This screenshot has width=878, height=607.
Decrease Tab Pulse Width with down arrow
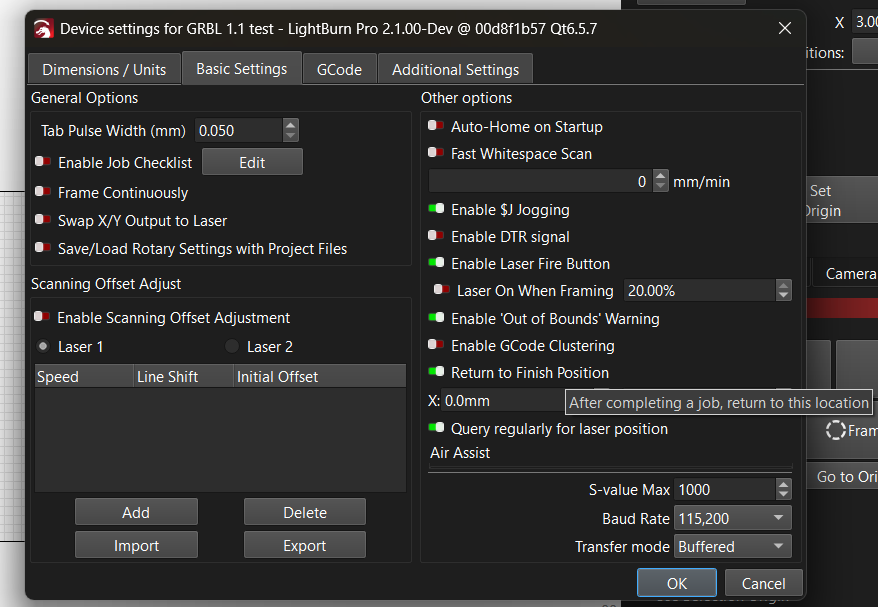(291, 136)
